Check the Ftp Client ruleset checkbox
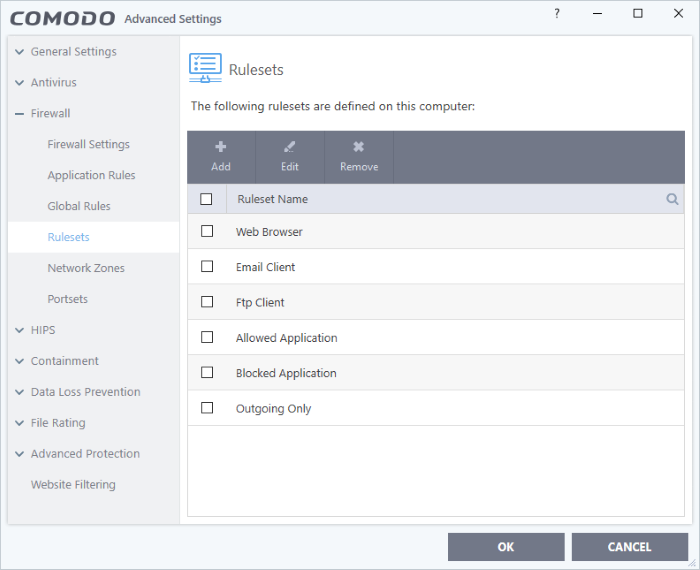The height and width of the screenshot is (570, 700). coord(207,302)
